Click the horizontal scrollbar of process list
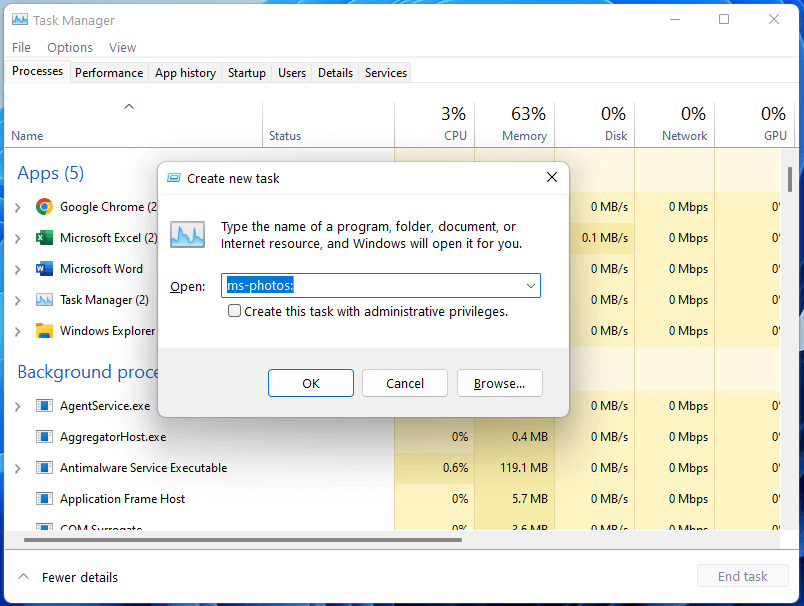804x606 pixels. pyautogui.click(x=243, y=539)
